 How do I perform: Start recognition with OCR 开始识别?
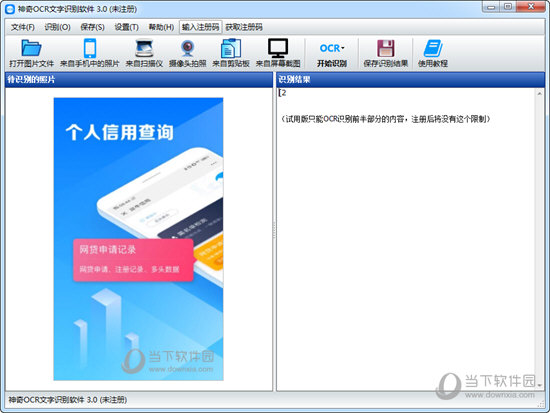pos(331,54)
